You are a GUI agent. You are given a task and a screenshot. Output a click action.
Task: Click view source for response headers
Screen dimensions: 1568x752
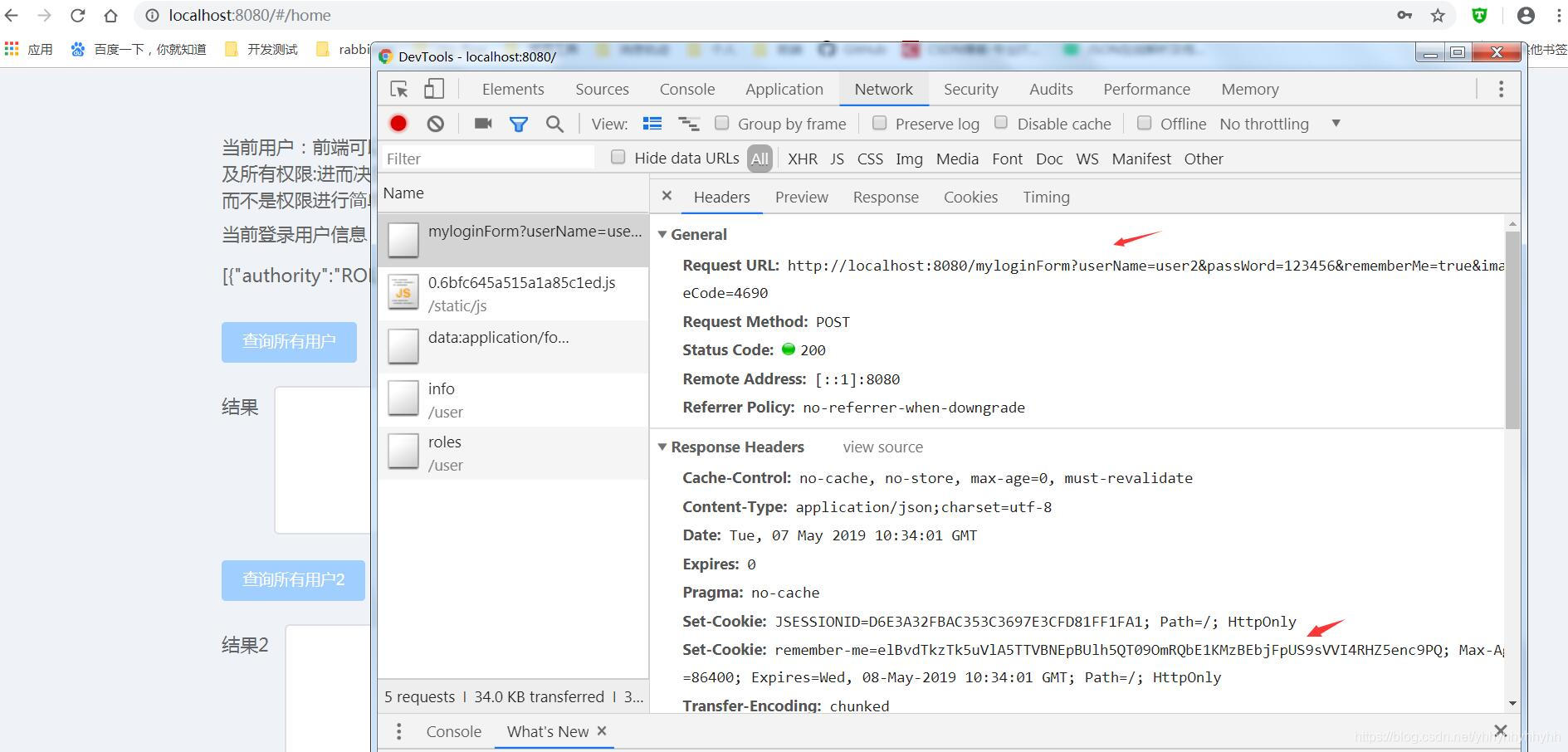tap(882, 447)
